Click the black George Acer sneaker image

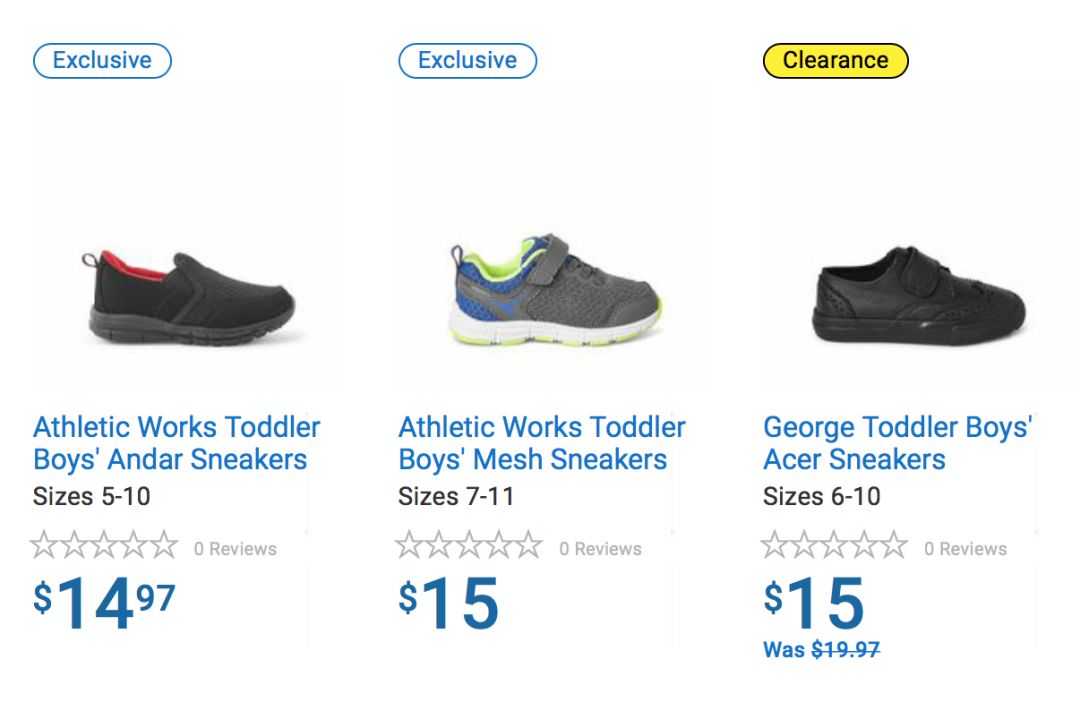point(920,297)
